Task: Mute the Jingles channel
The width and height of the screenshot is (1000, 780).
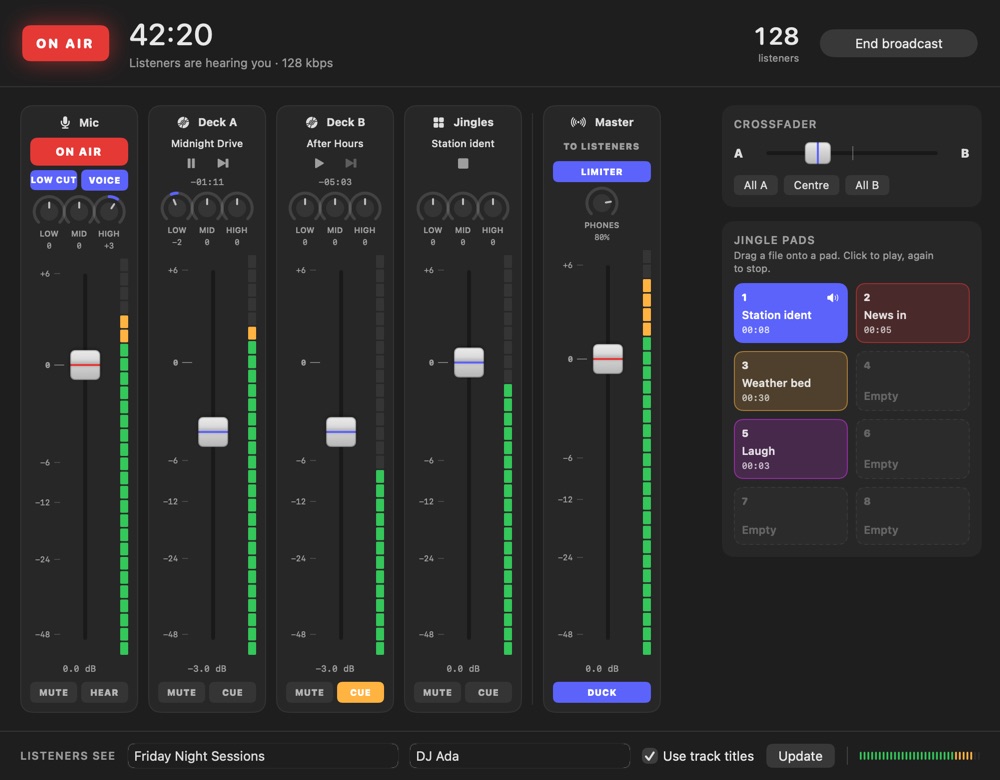Action: (x=438, y=692)
